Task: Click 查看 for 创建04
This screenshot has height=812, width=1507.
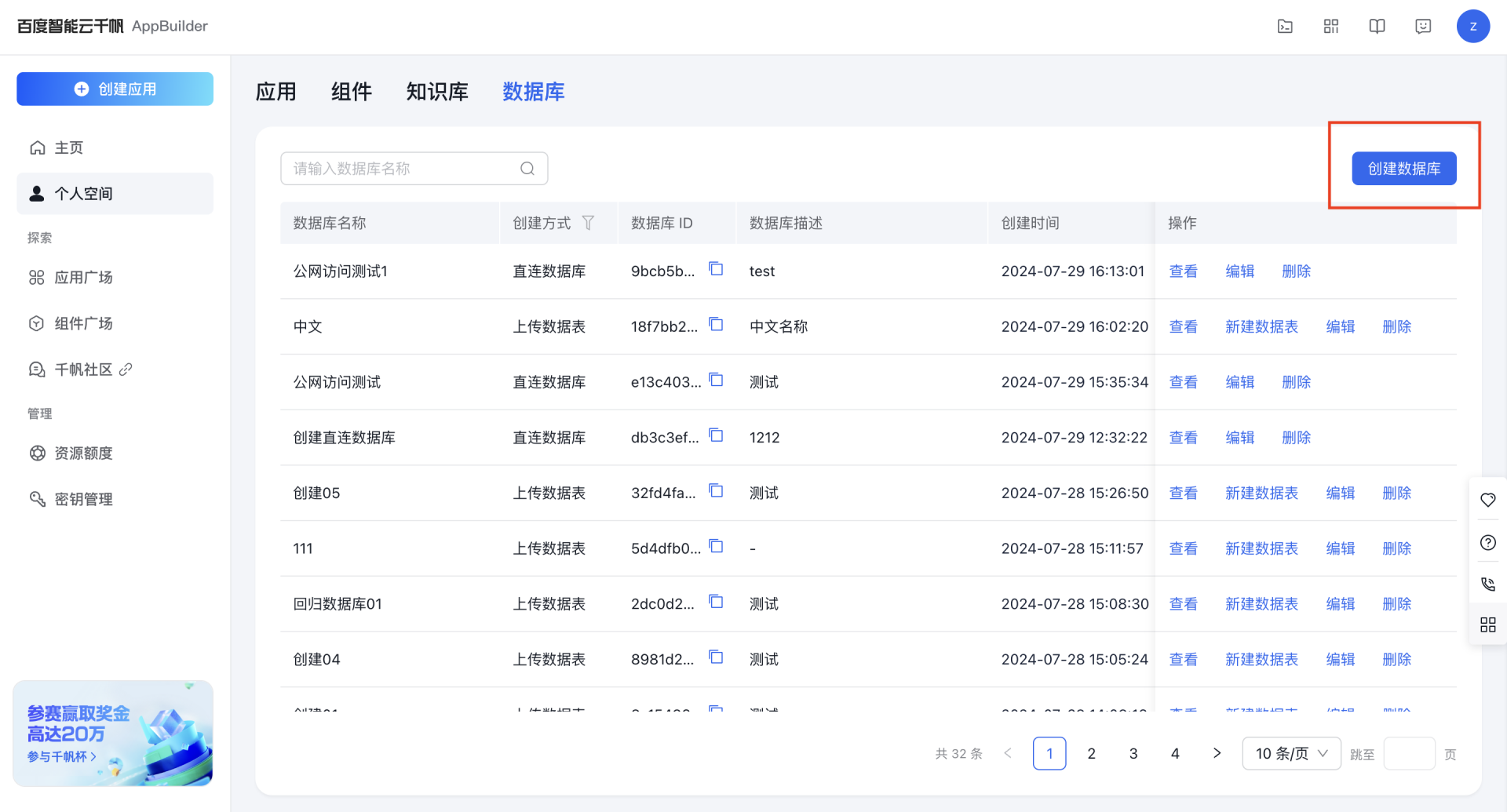Action: (x=1184, y=660)
